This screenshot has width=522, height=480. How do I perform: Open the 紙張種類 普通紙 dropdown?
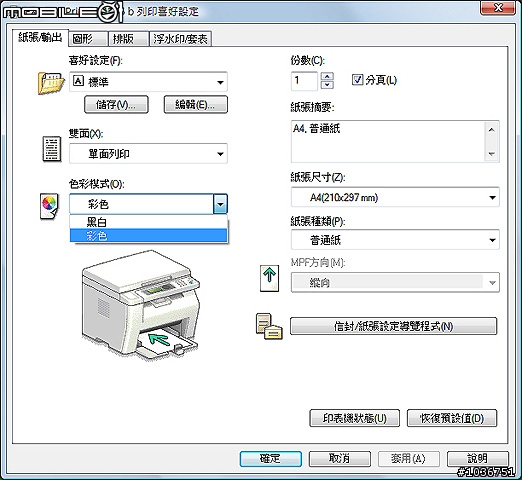point(395,240)
